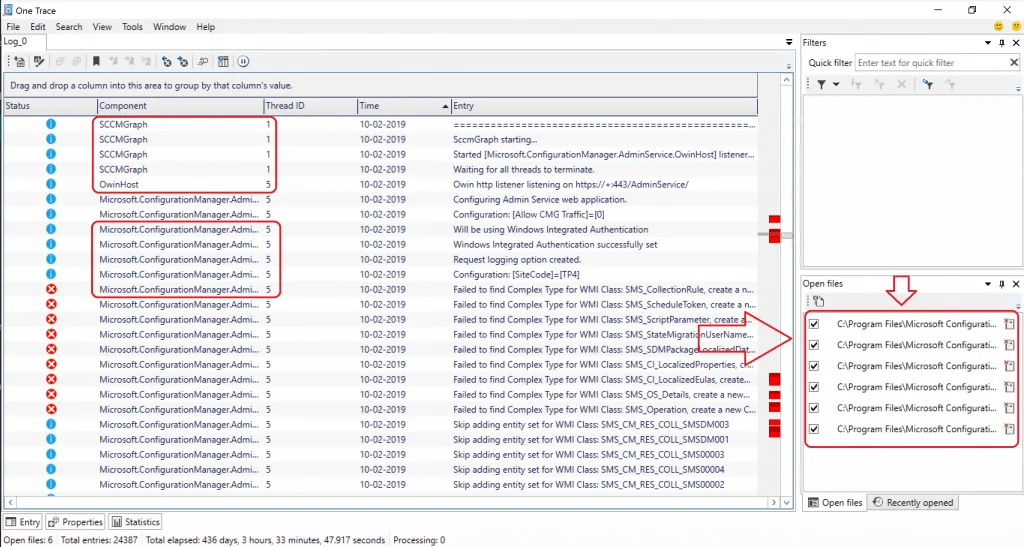Open the Filters panel options dropdown
Image resolution: width=1024 pixels, height=547 pixels.
[x=988, y=43]
